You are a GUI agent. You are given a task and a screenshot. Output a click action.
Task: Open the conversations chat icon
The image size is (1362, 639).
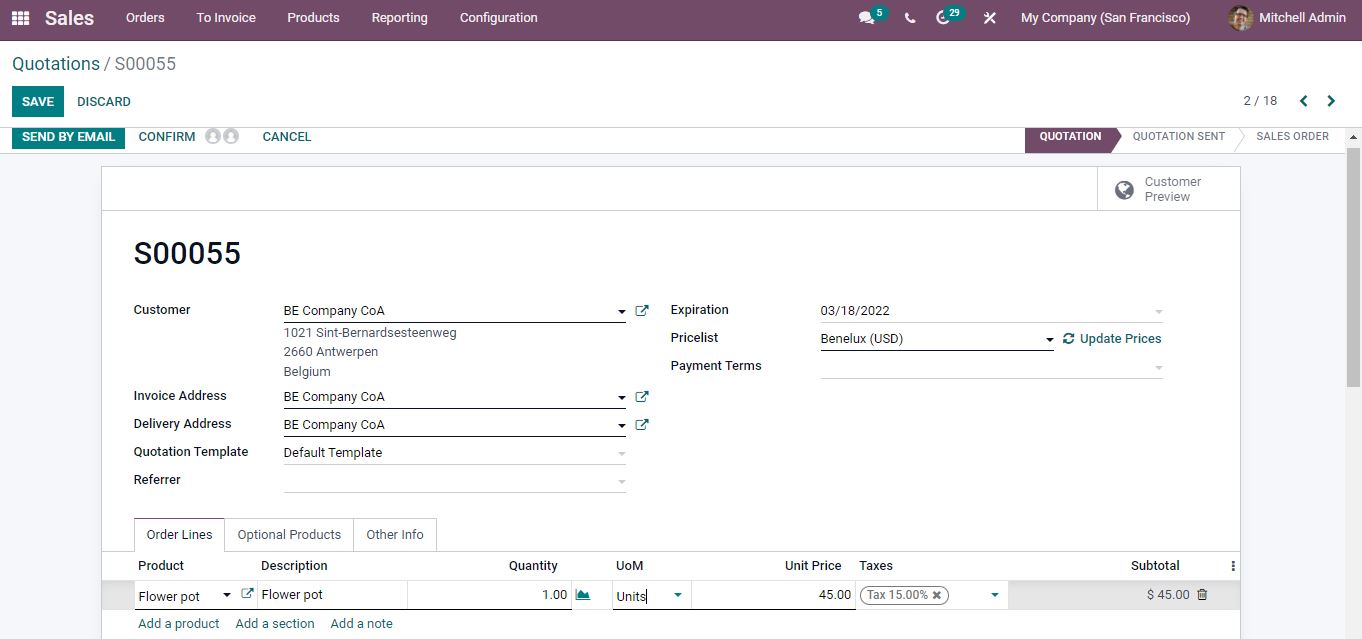click(x=866, y=18)
